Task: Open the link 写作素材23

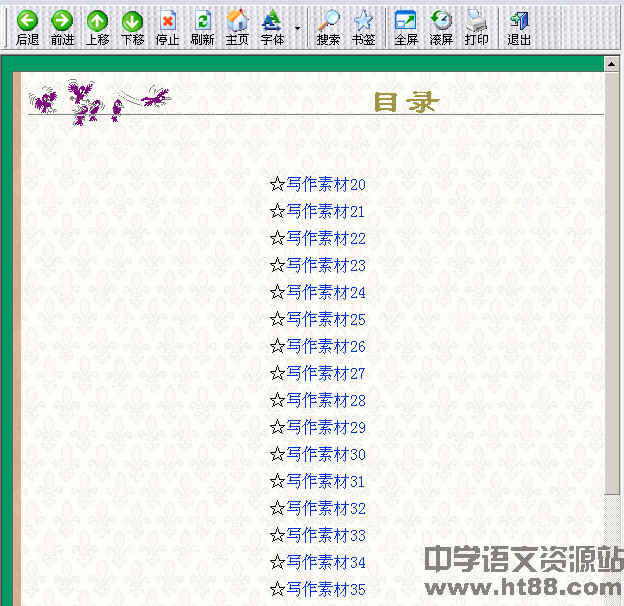Action: coord(326,265)
